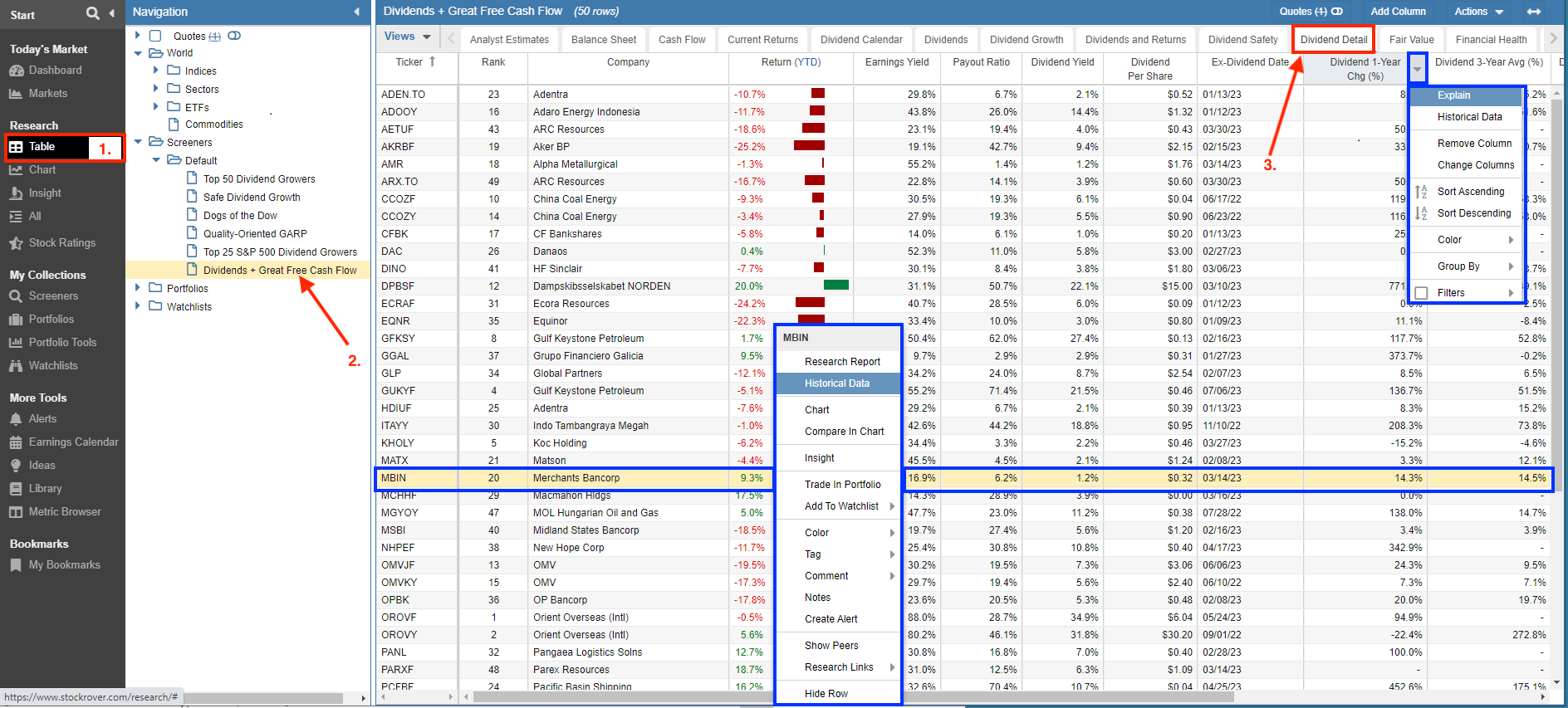Choose Historical Data in MBIN context menu
1568x708 pixels.
tap(838, 383)
